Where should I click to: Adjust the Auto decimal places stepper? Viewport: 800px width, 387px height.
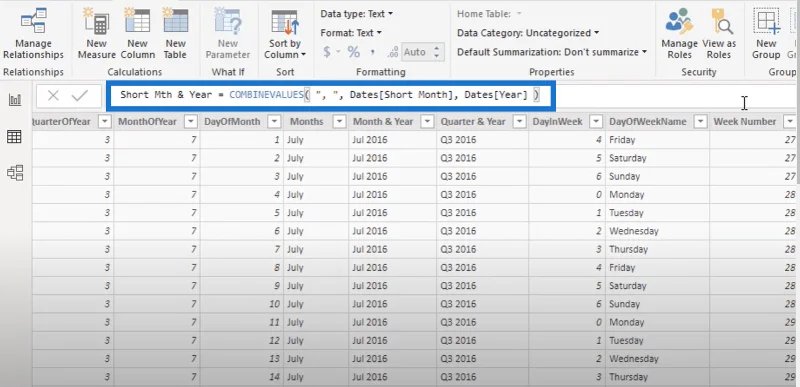tap(436, 52)
